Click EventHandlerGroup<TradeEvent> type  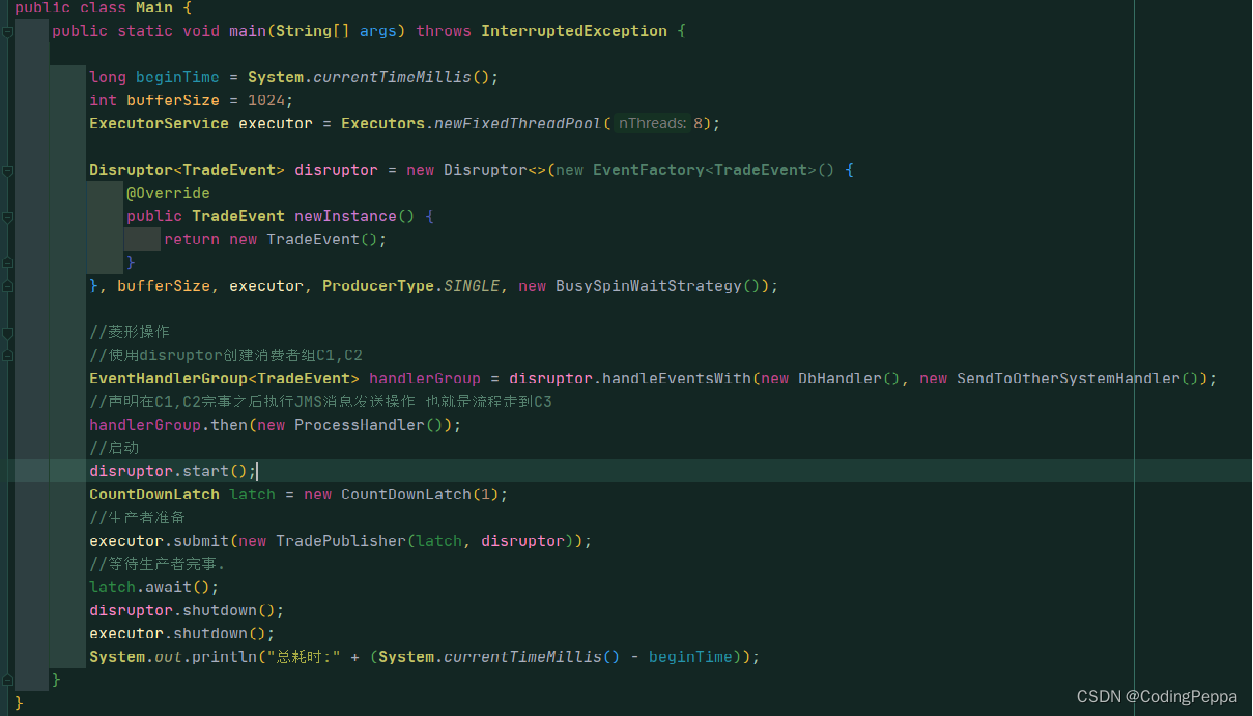click(224, 378)
